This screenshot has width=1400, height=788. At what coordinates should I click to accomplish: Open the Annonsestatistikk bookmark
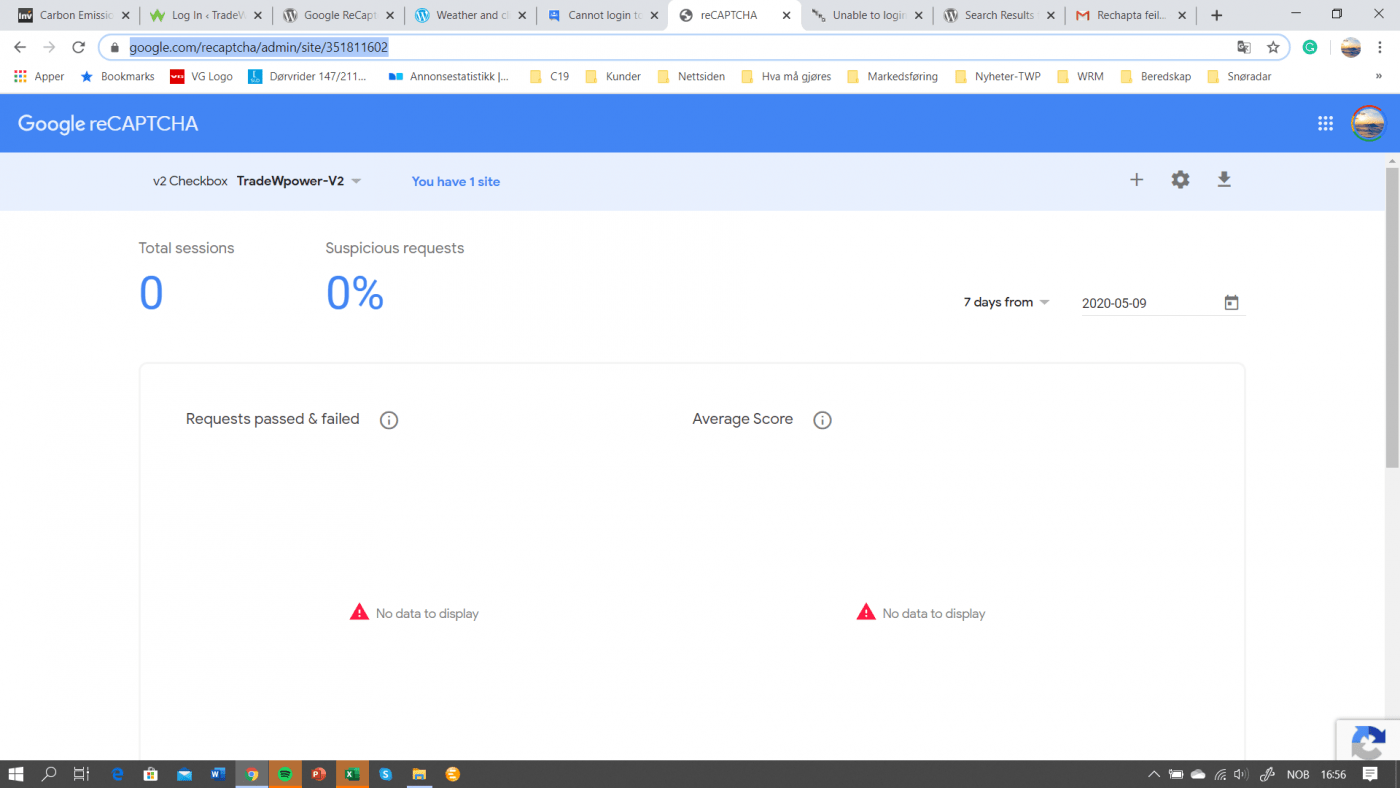[448, 76]
